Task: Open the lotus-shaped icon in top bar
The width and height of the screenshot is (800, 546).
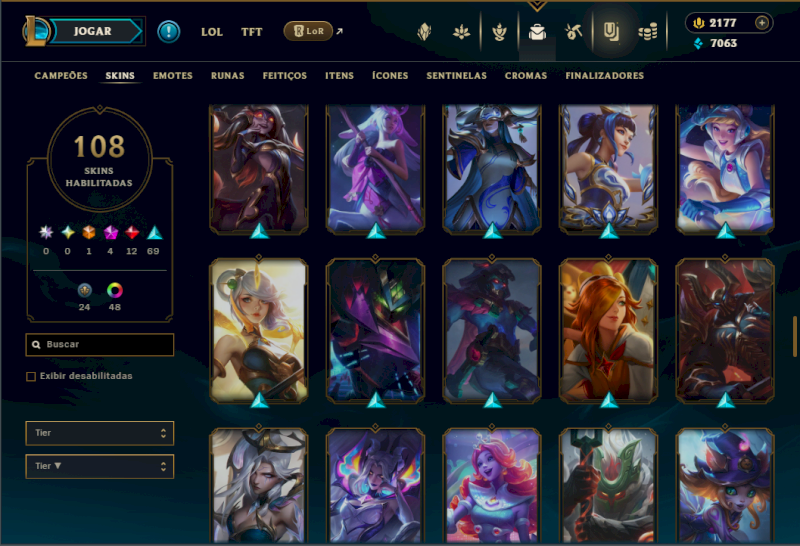Action: 461,32
